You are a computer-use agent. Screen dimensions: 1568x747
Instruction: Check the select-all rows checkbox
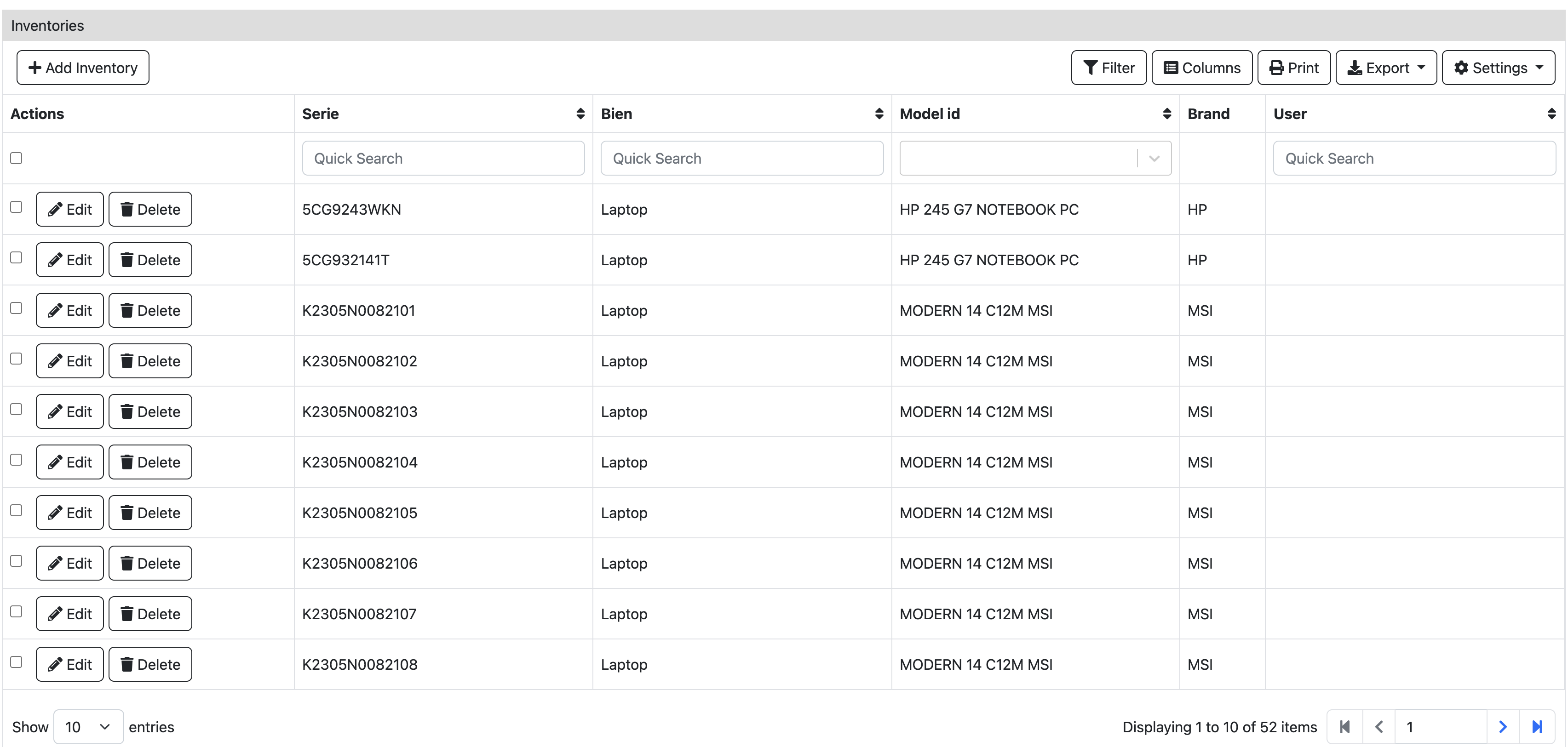pos(17,158)
